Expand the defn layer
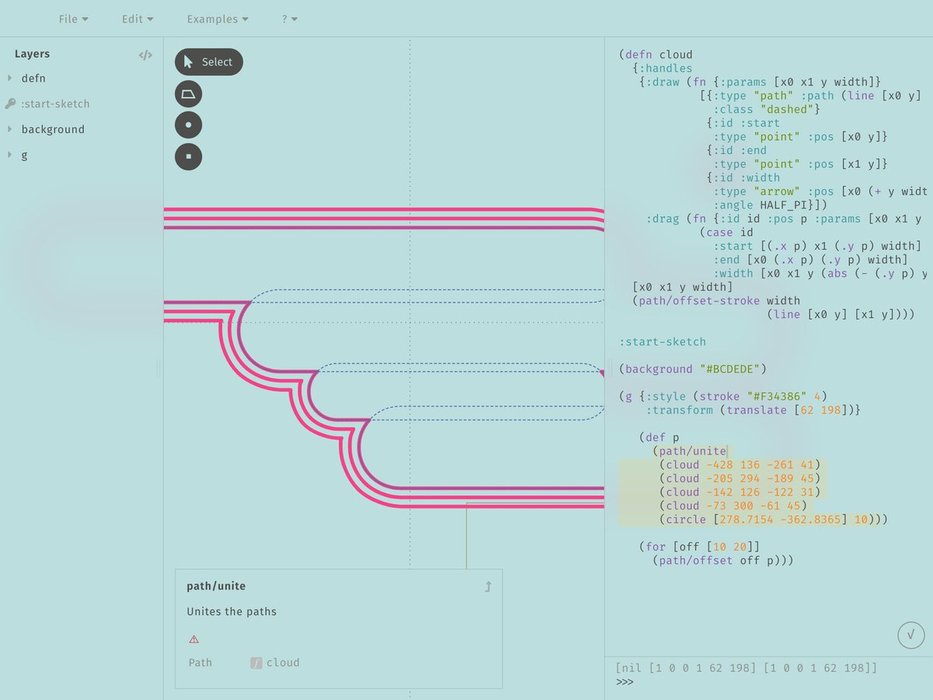 pyautogui.click(x=10, y=78)
